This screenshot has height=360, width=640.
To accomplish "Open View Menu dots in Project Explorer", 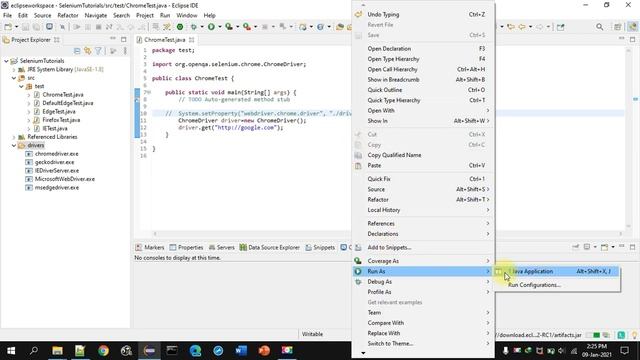I will click(125, 51).
